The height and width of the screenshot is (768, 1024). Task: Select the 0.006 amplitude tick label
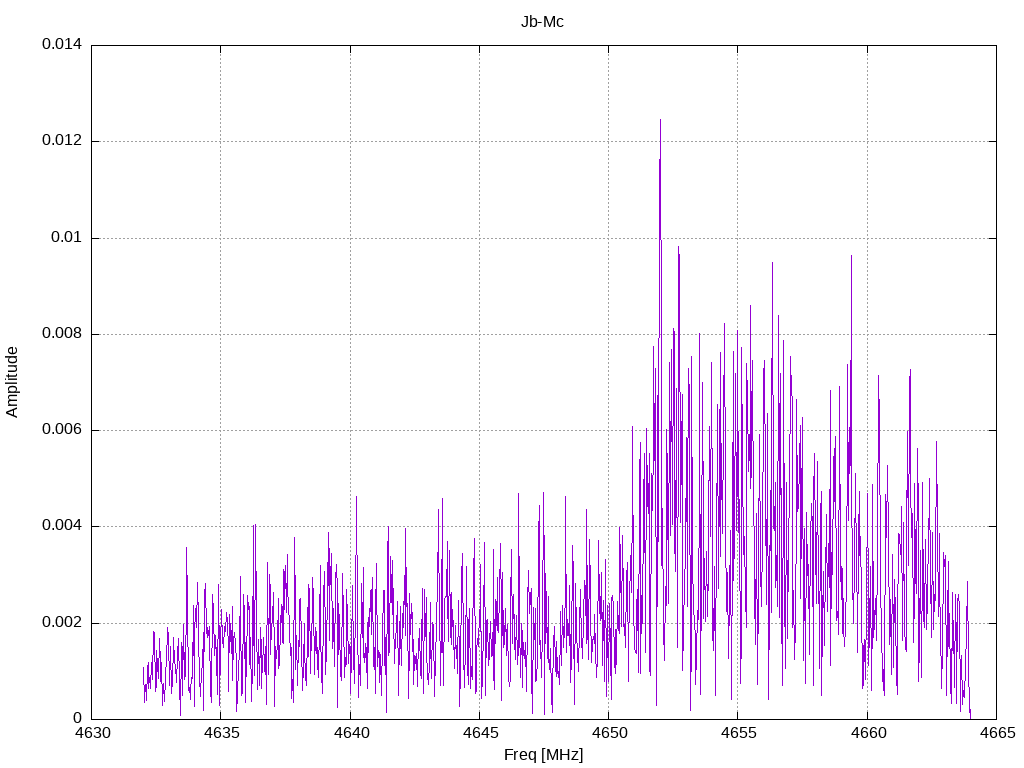pyautogui.click(x=61, y=430)
